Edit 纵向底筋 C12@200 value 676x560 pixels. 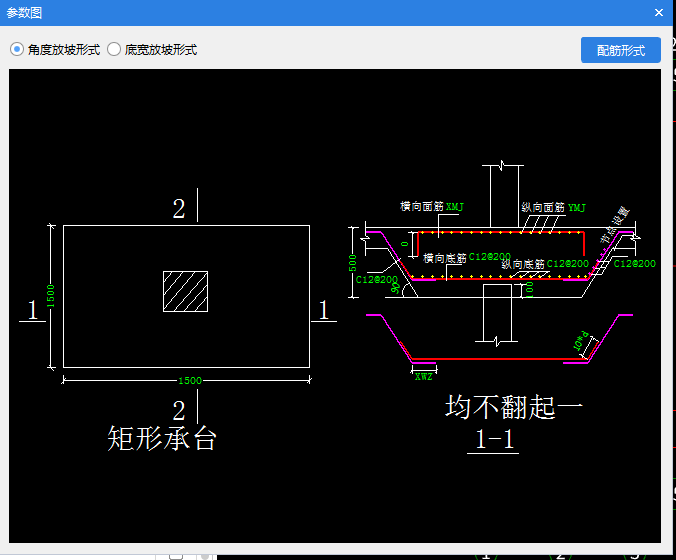(567, 263)
